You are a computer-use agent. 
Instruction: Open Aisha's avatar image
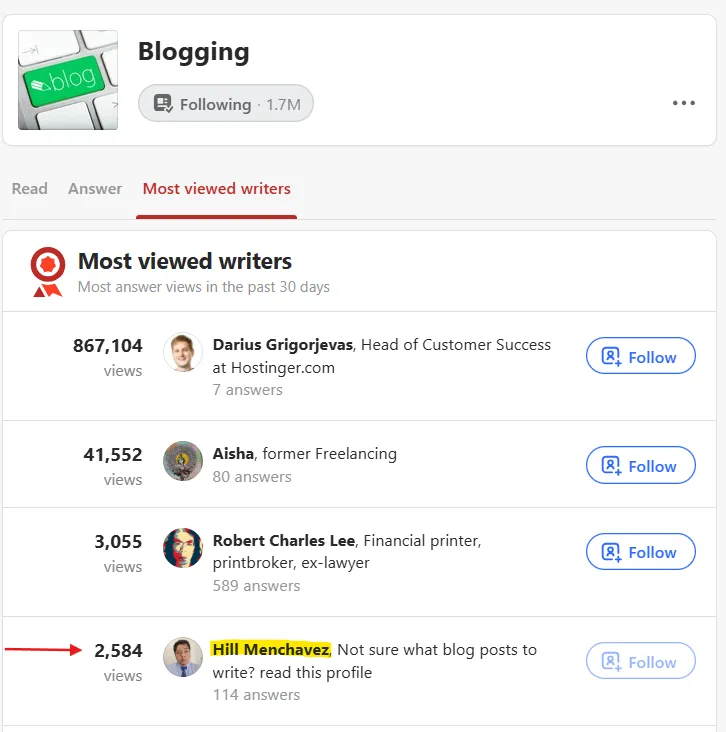pos(183,461)
